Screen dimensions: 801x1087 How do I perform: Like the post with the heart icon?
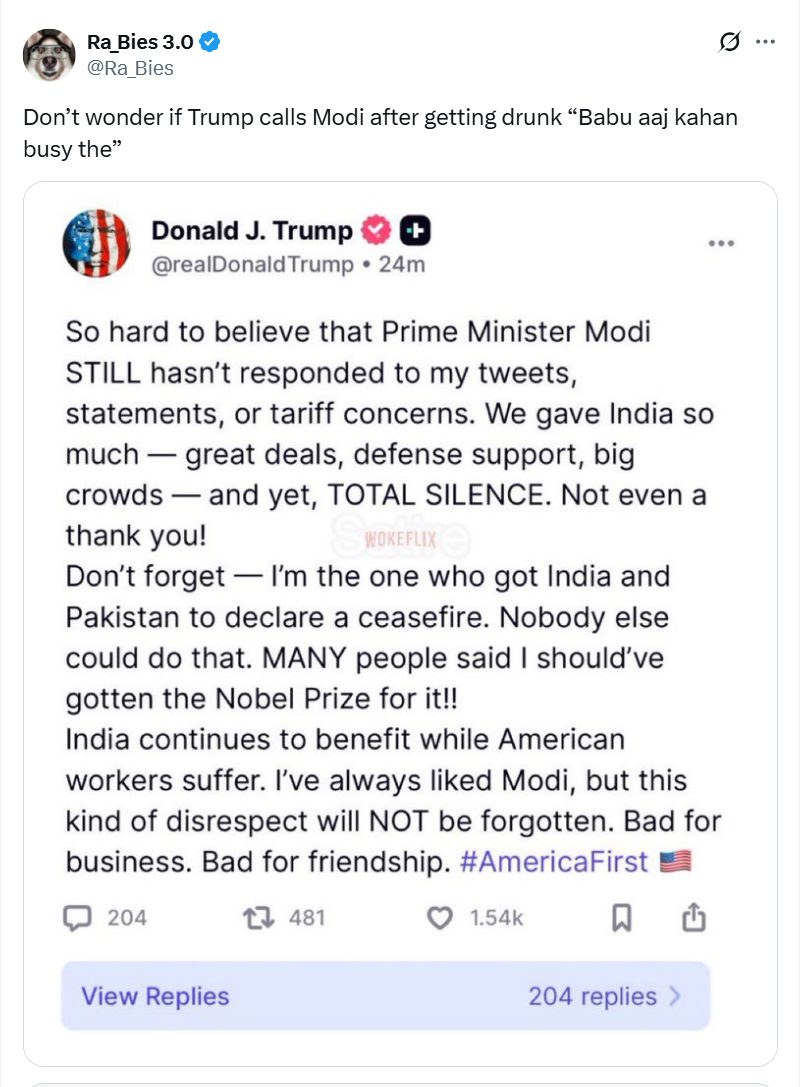(440, 917)
